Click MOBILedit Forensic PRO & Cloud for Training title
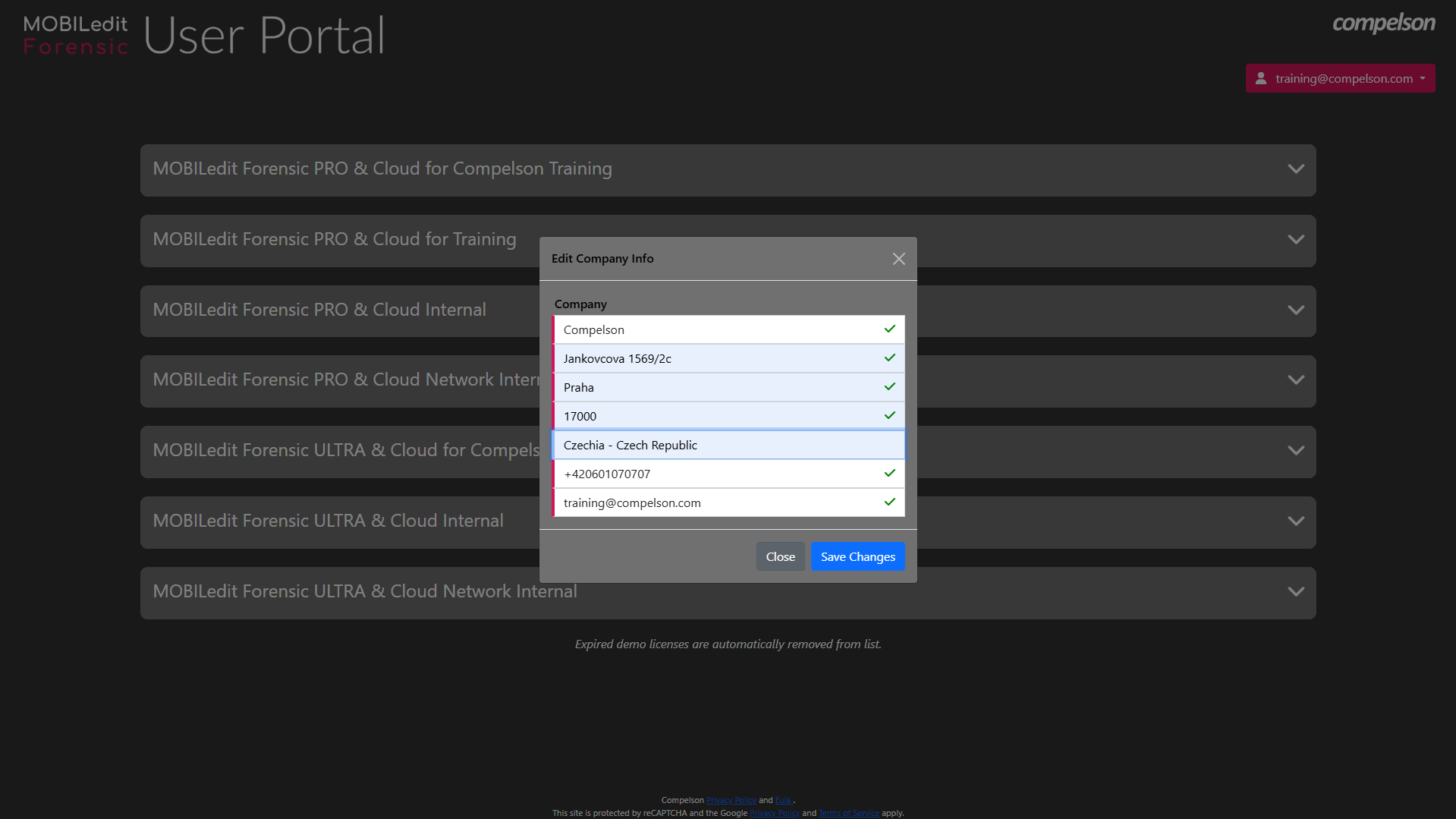This screenshot has height=819, width=1456. (335, 239)
